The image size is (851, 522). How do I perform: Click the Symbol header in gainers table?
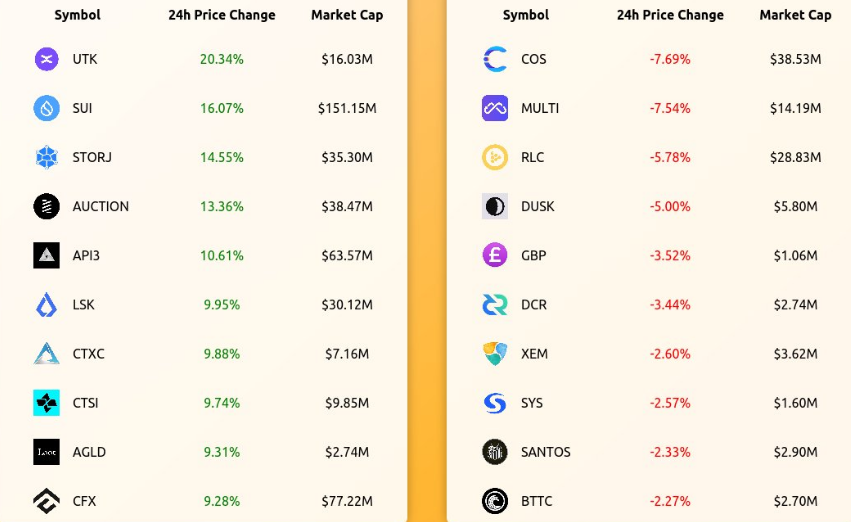tap(77, 15)
